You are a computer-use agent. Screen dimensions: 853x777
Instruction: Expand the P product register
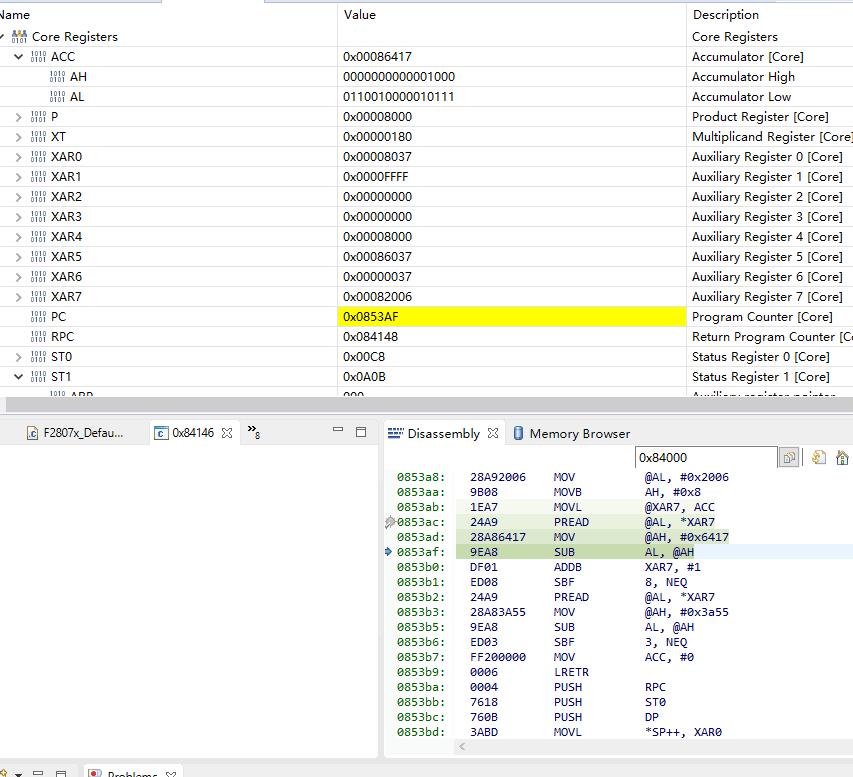point(18,117)
